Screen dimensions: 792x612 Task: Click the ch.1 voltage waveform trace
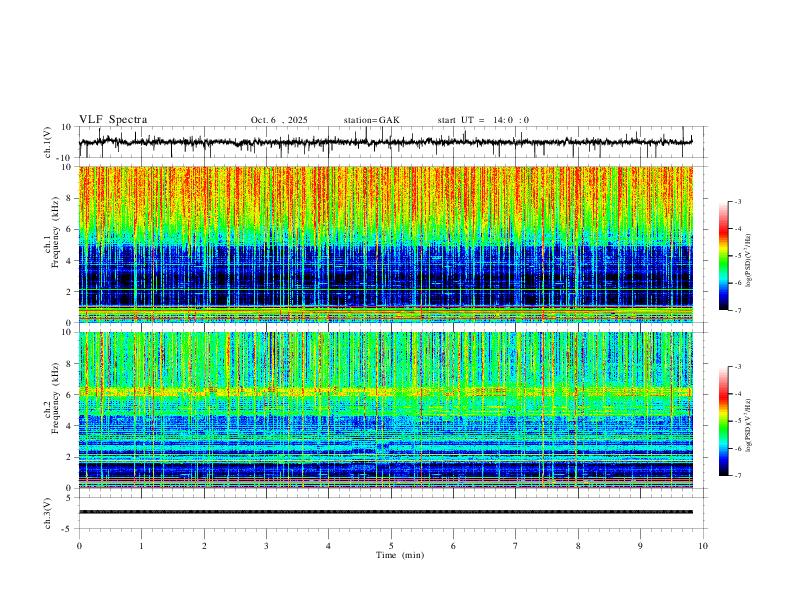(386, 142)
